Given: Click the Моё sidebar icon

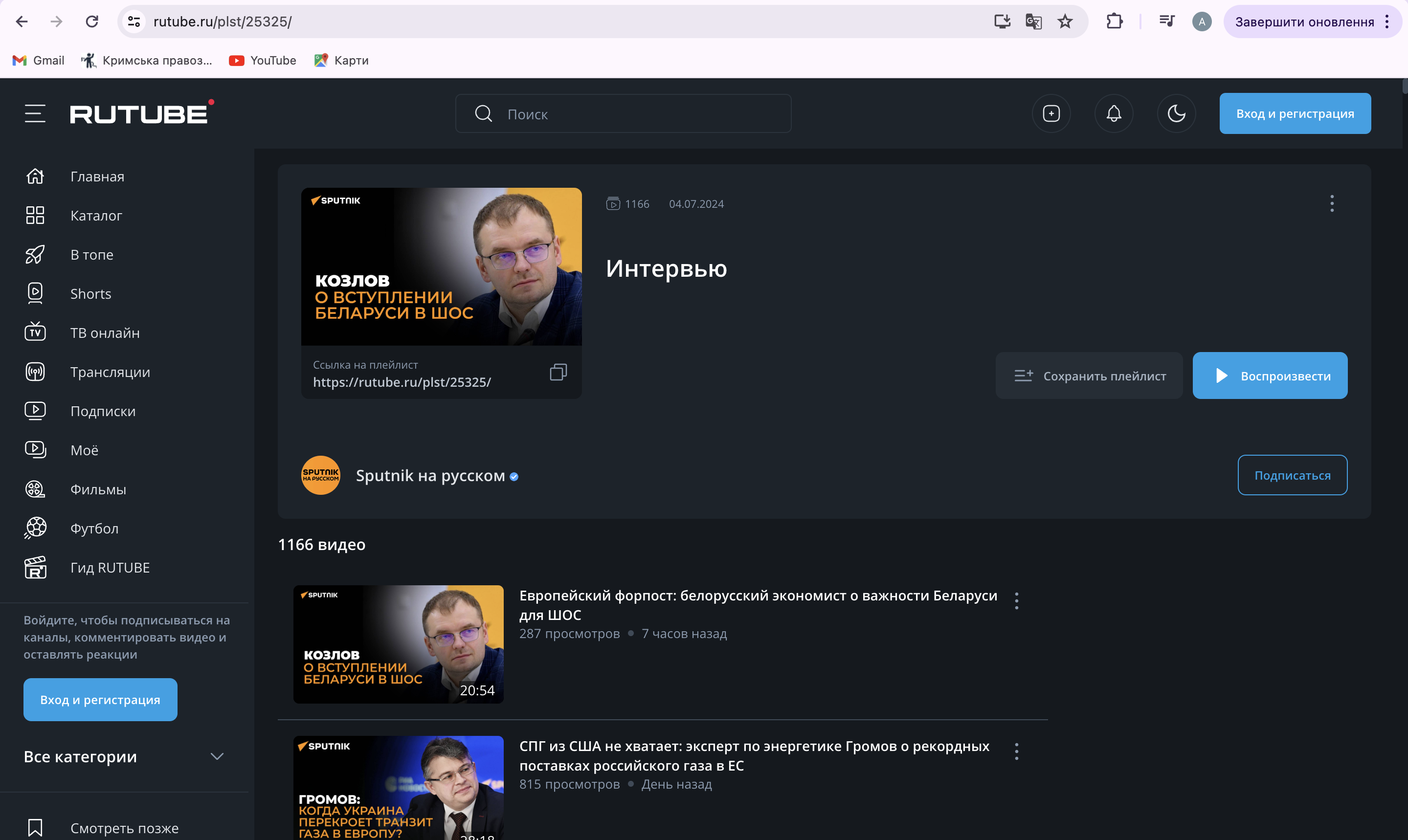Looking at the screenshot, I should pyautogui.click(x=35, y=450).
